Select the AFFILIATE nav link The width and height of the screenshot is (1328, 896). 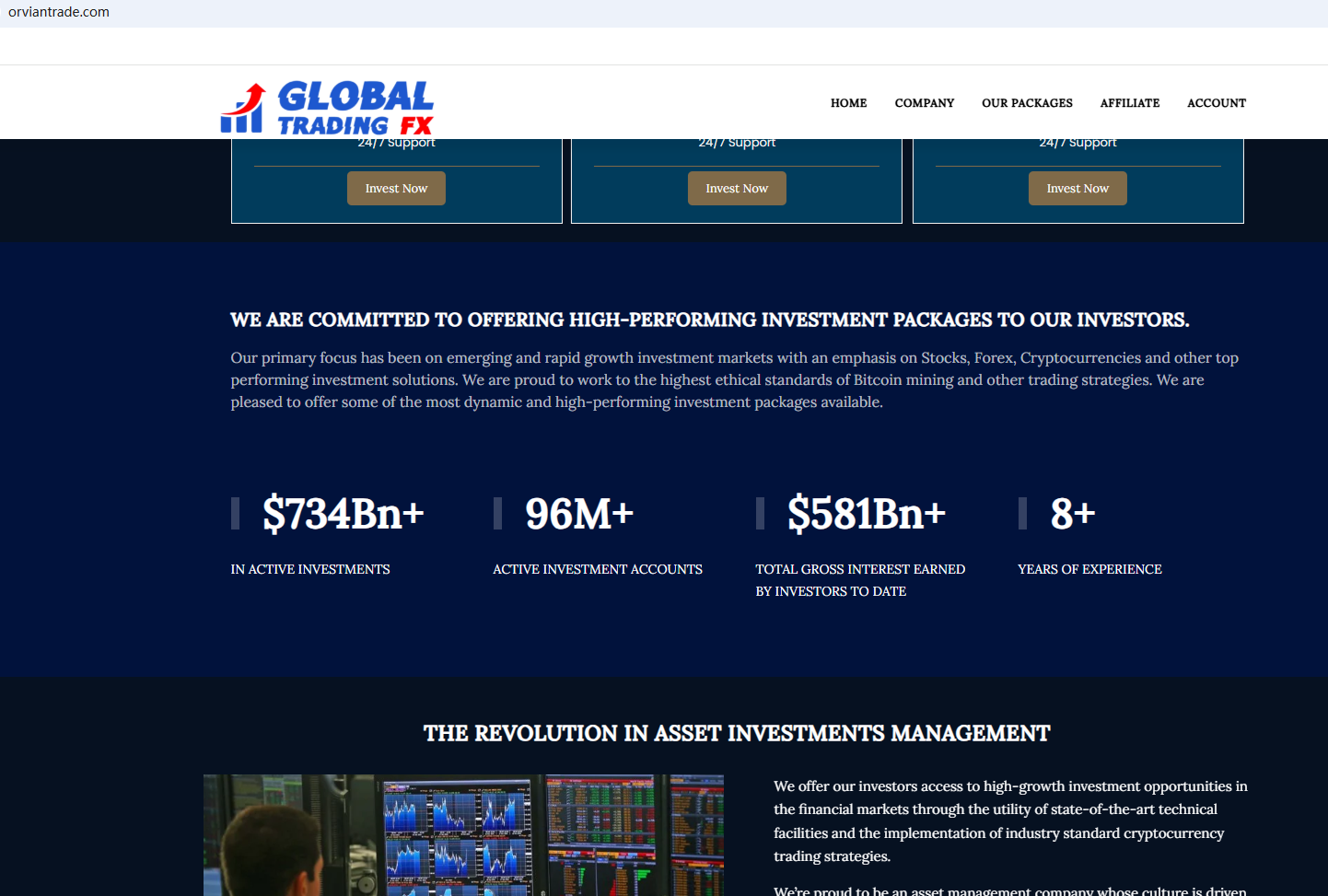click(x=1129, y=103)
